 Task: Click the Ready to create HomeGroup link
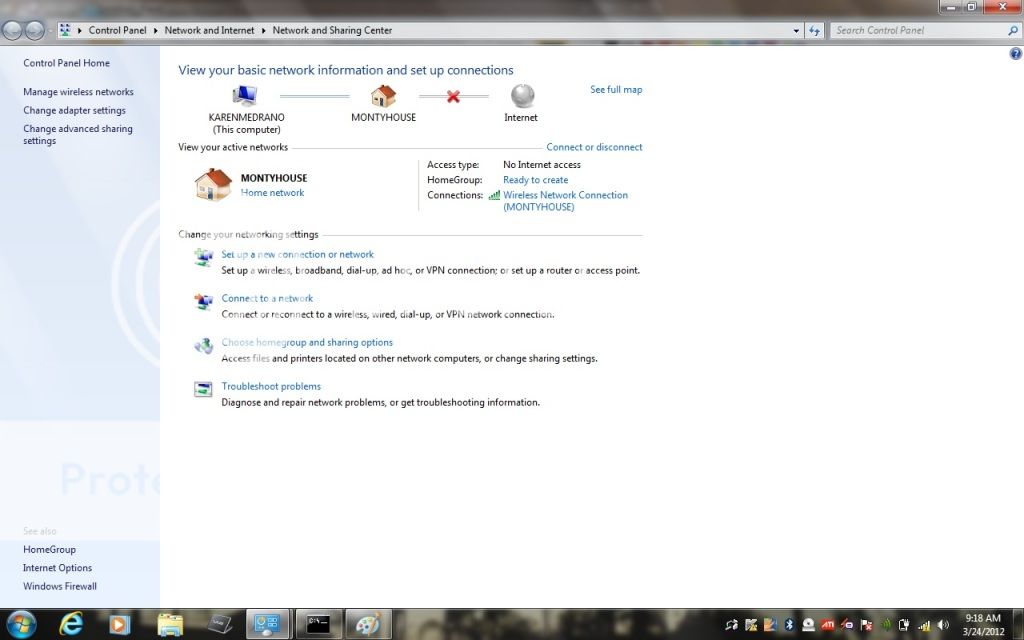535,180
